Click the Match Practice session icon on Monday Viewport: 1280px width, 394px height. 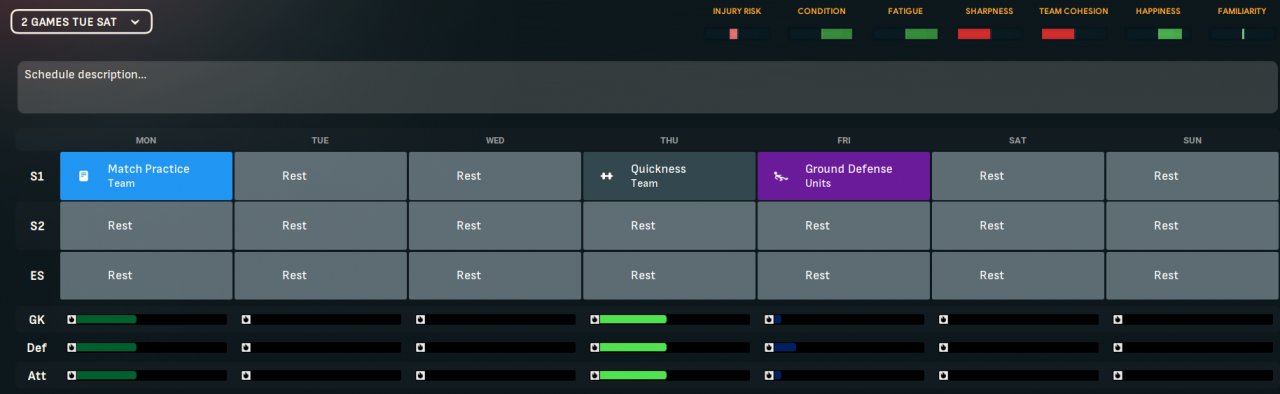pyautogui.click(x=84, y=176)
